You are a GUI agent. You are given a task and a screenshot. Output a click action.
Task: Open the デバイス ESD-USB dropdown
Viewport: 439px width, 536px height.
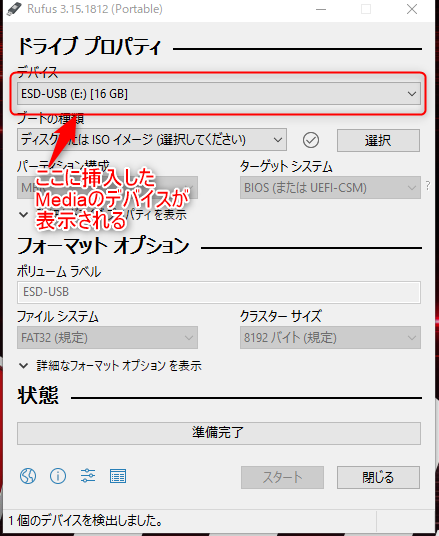[219, 93]
